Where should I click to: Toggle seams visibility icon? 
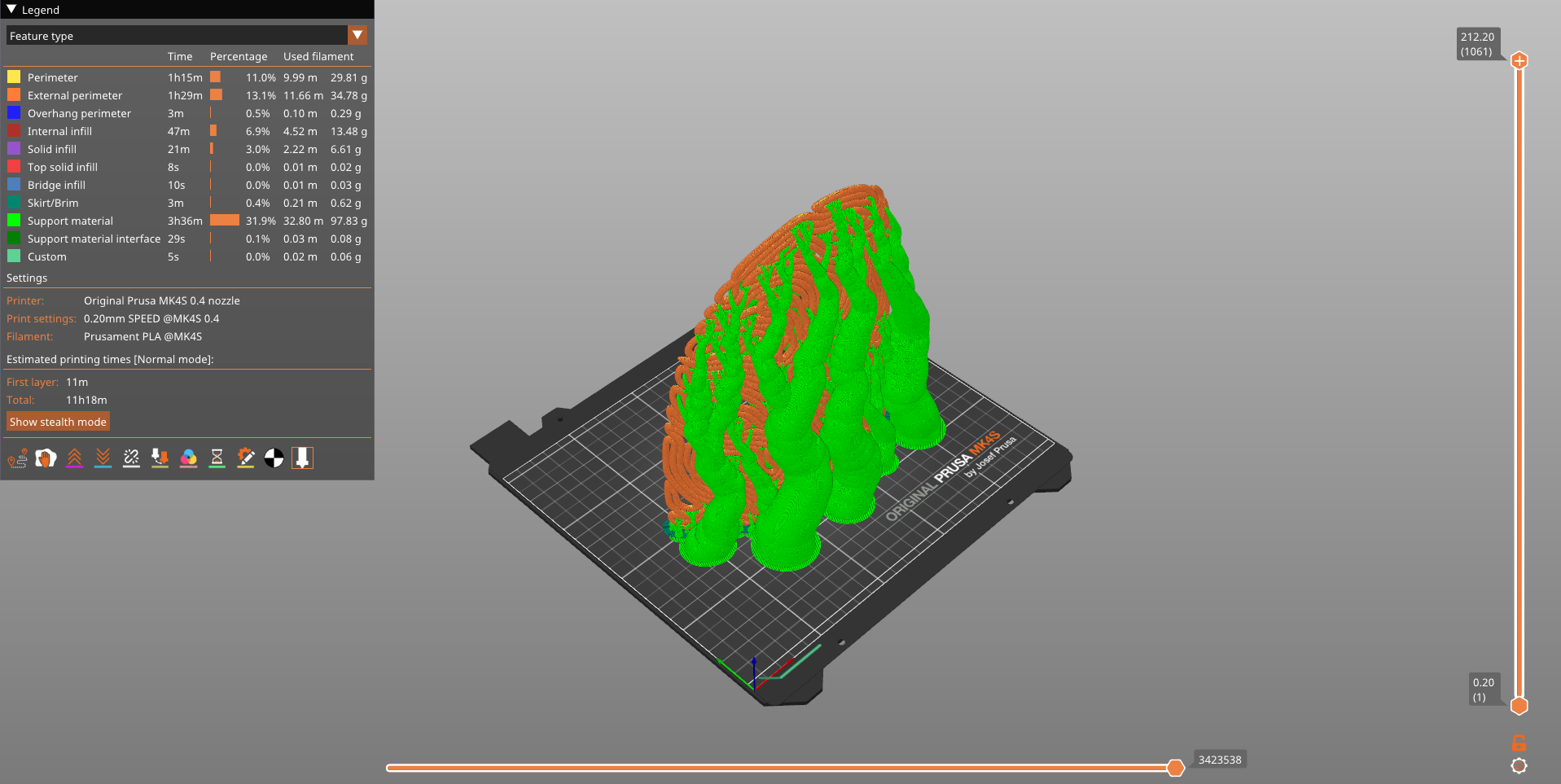(131, 458)
